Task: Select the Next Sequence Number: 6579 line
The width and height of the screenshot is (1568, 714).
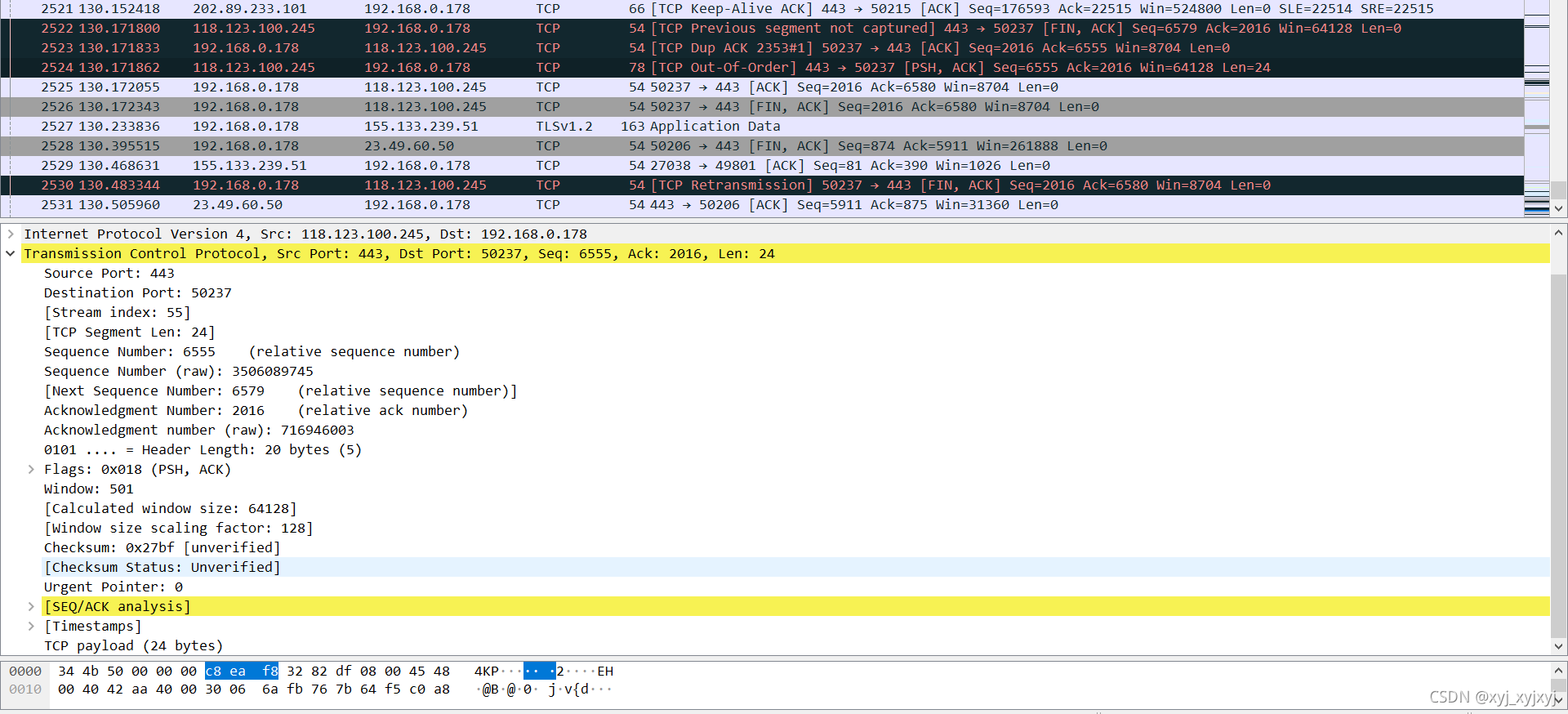Action: (x=280, y=390)
